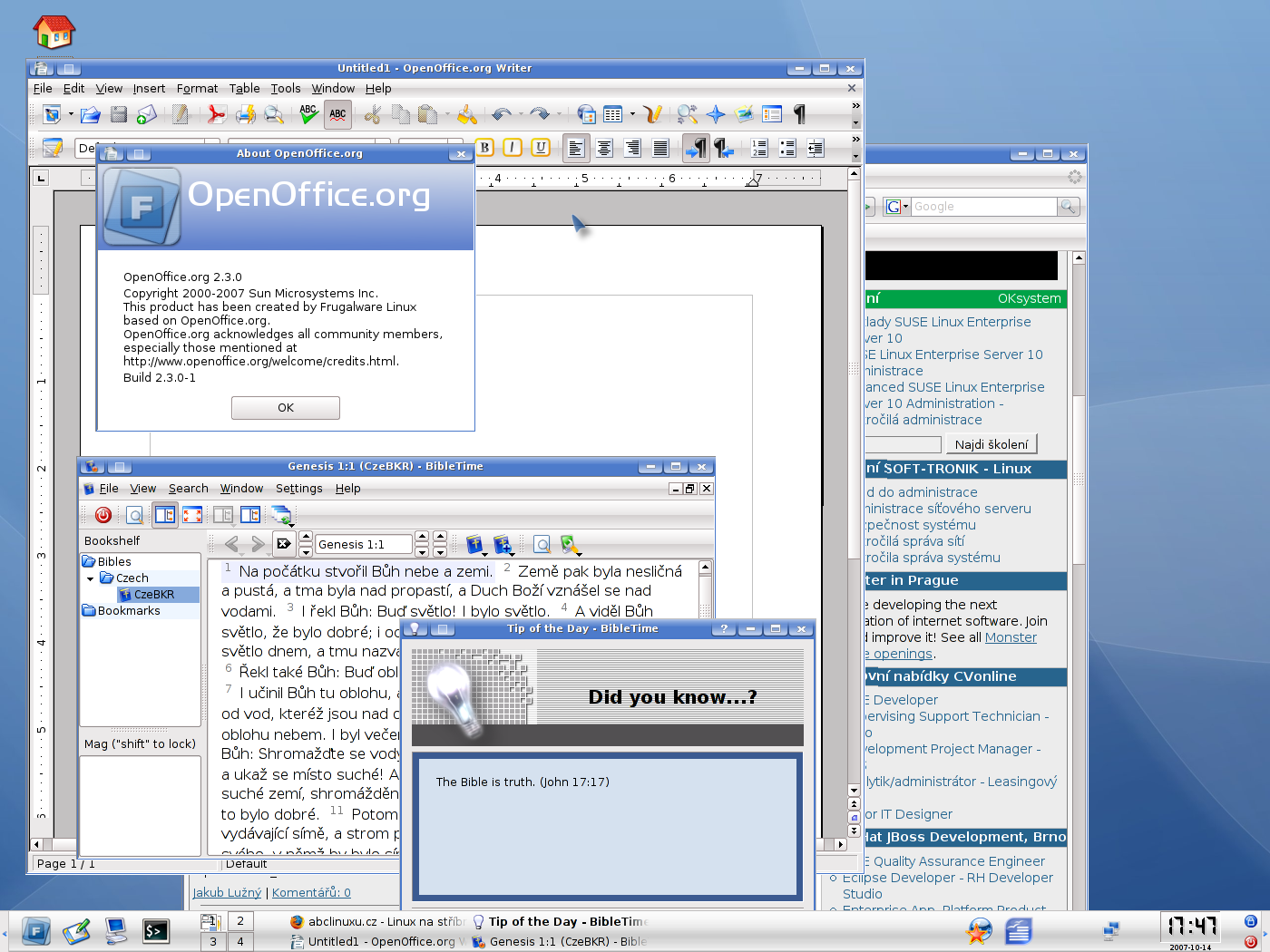Click the Google search field in browser
The image size is (1270, 952).
tap(983, 207)
